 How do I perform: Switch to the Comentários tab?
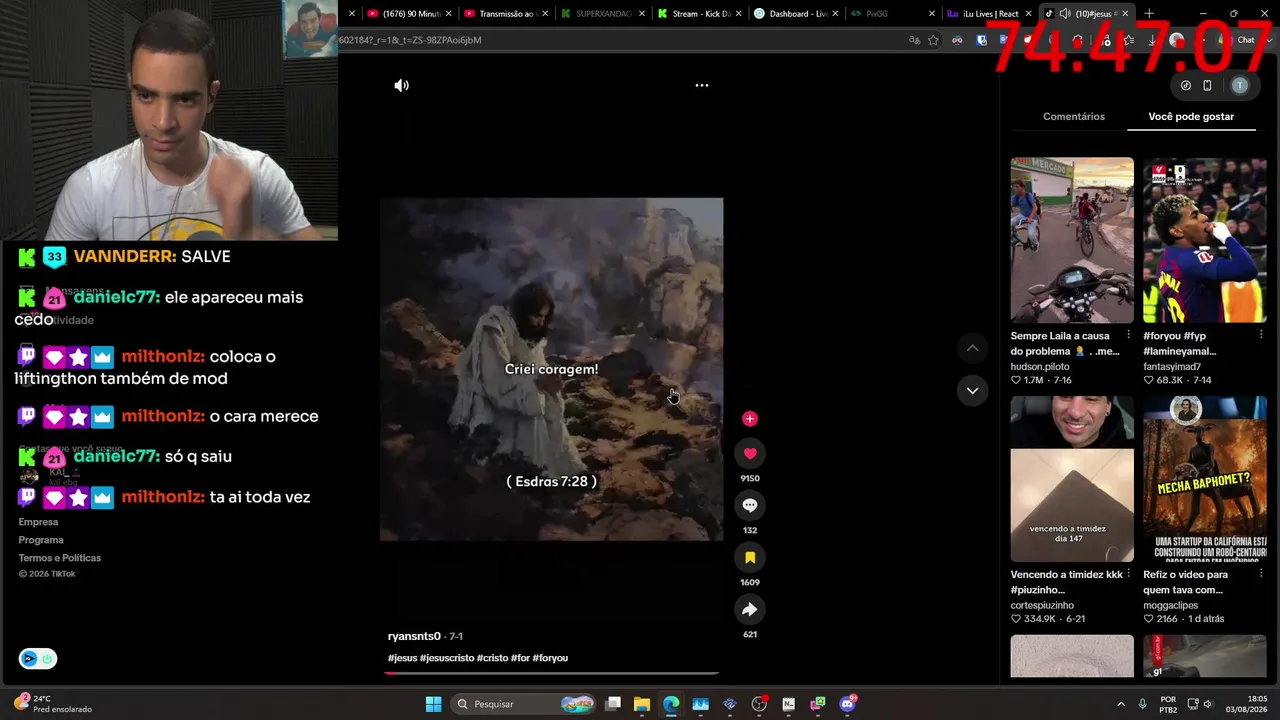coord(1074,117)
